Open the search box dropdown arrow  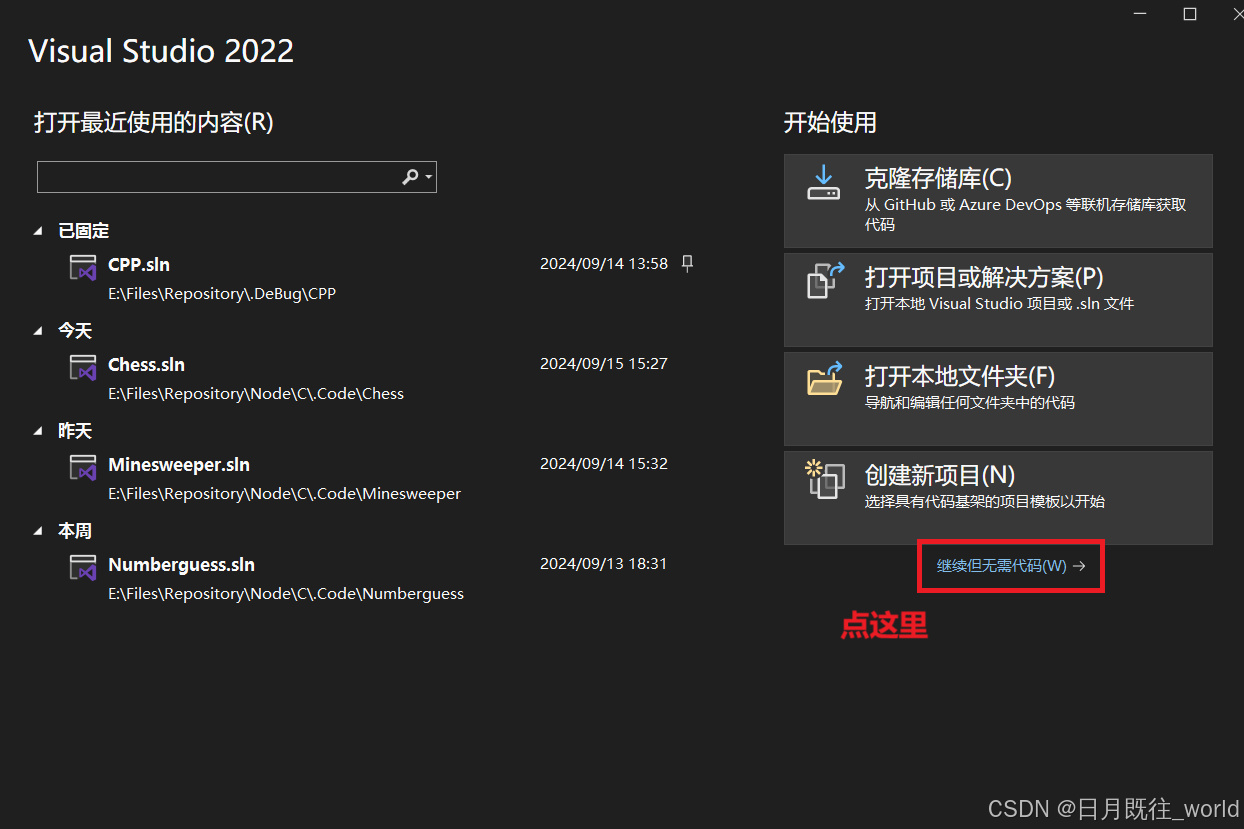point(429,177)
